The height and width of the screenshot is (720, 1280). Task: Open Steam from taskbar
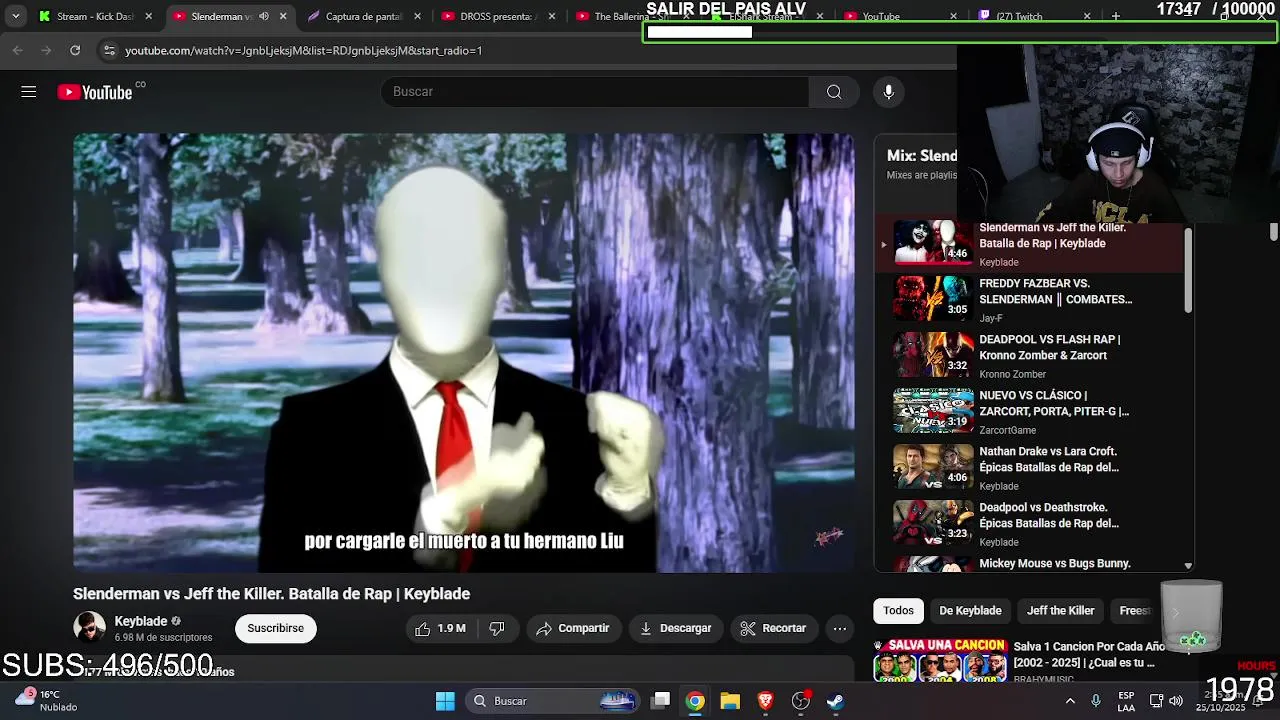click(x=835, y=701)
